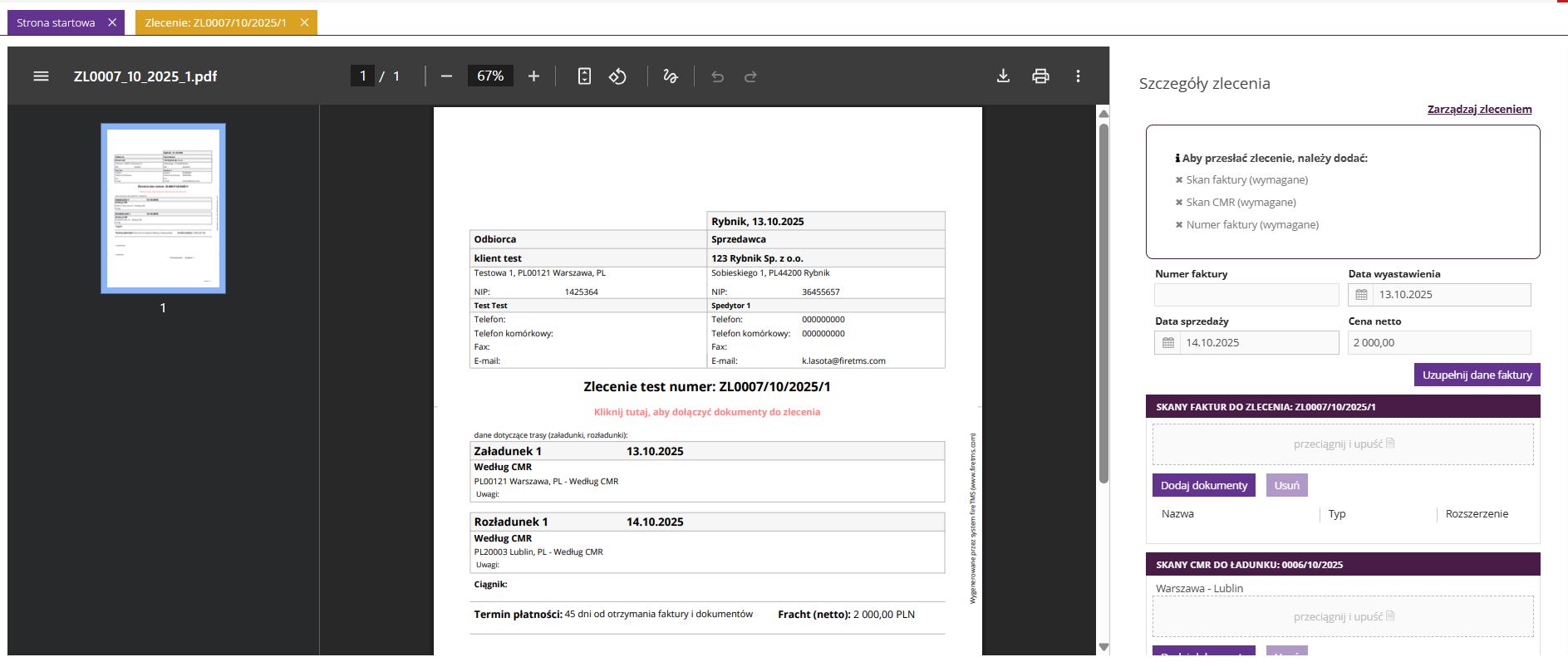Click 'klient test' recipient name
The image size is (1568, 662).
point(498,258)
